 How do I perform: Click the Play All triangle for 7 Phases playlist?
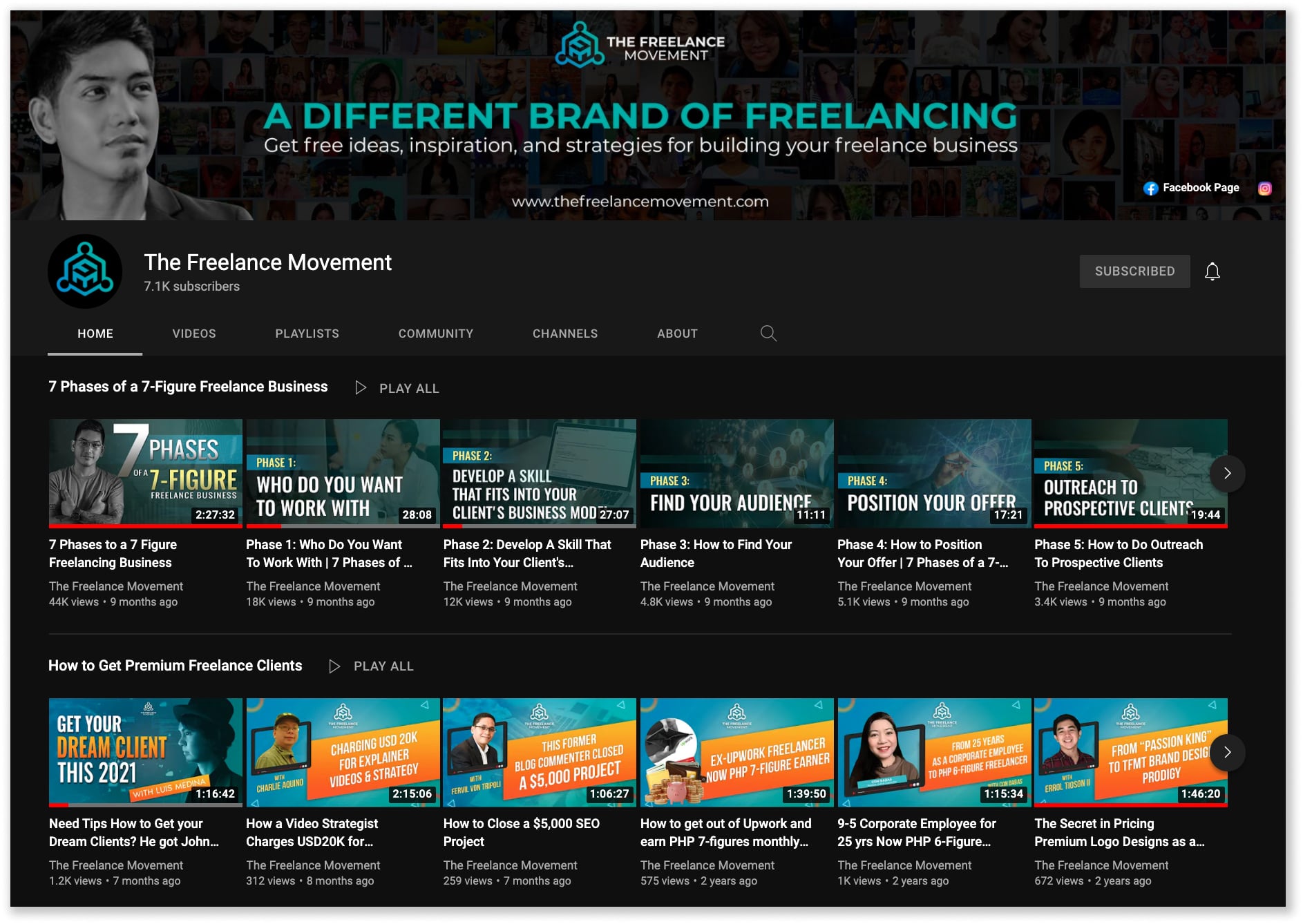(361, 387)
